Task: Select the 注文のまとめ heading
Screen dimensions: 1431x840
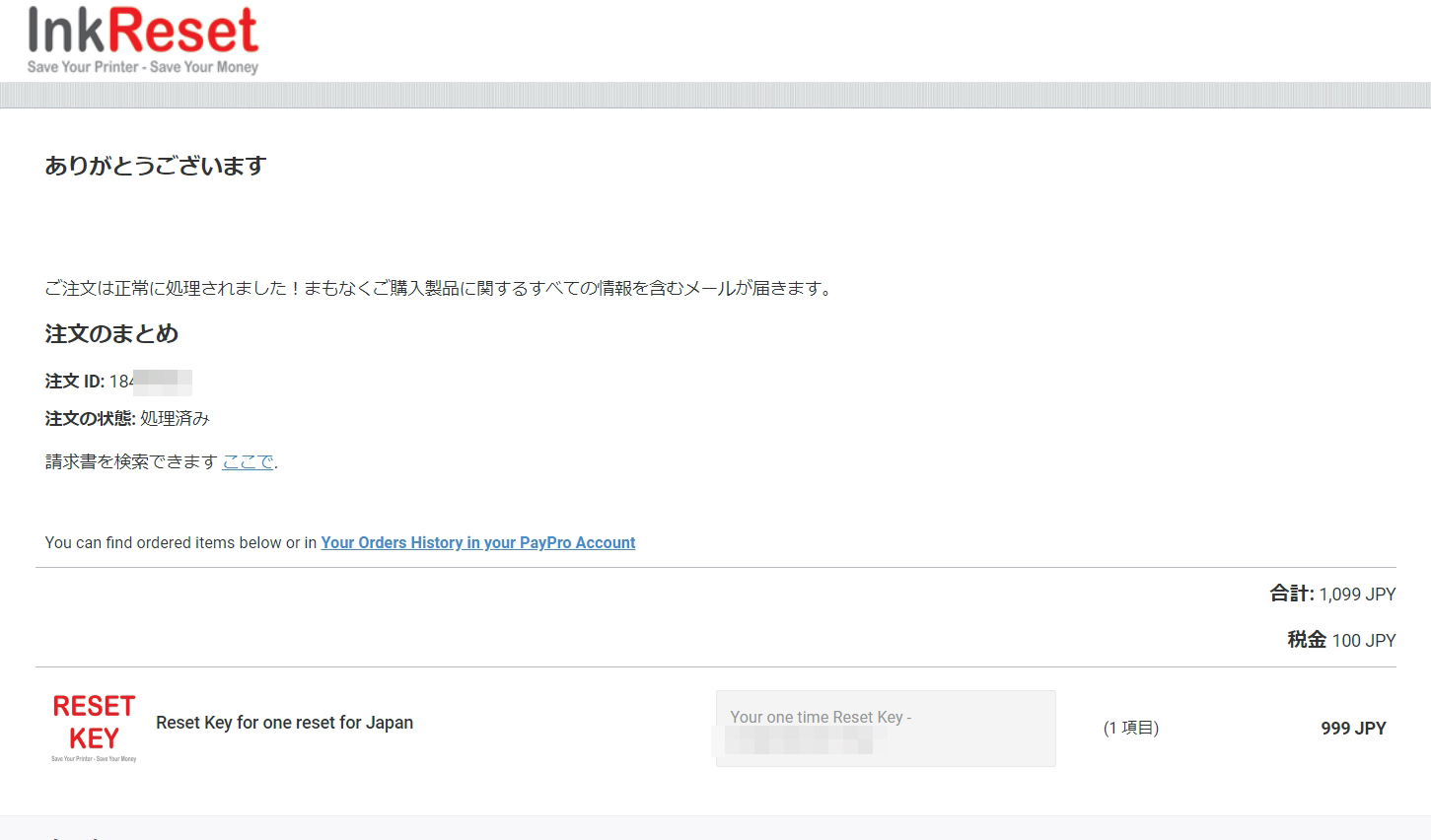Action: tap(111, 334)
